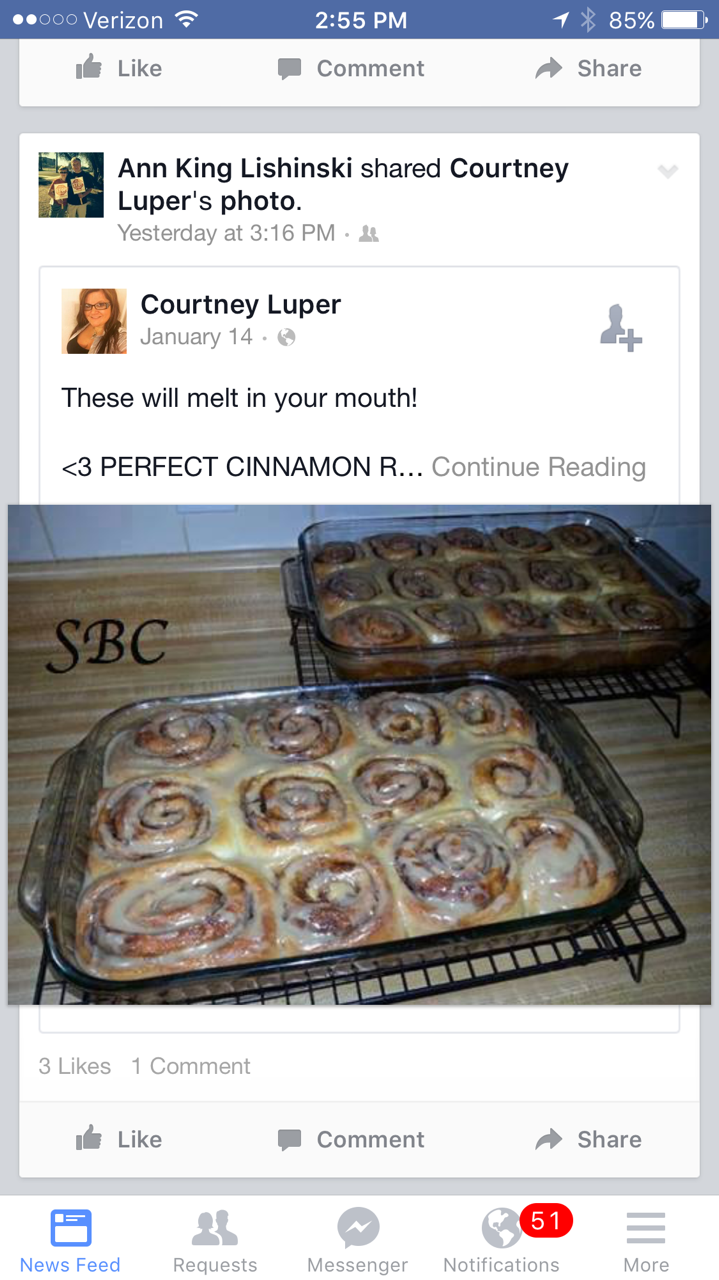Open the post options chevron for Ann's post
The width and height of the screenshot is (719, 1280).
pos(668,172)
